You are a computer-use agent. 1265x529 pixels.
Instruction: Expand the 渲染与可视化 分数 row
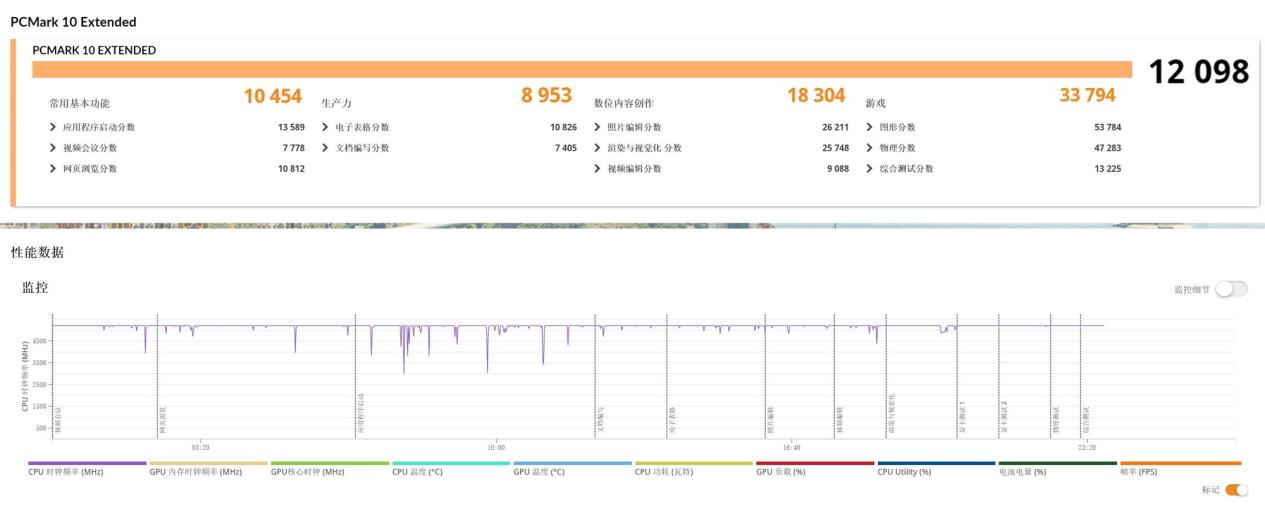pyautogui.click(x=598, y=148)
